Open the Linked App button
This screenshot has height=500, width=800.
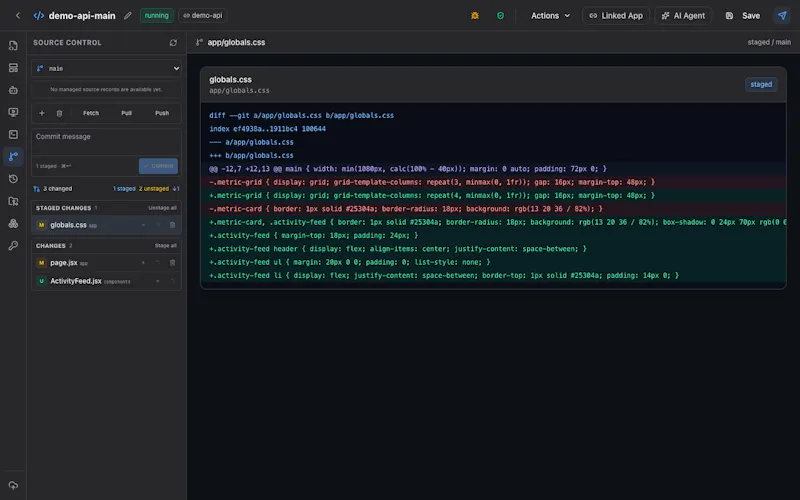(616, 15)
